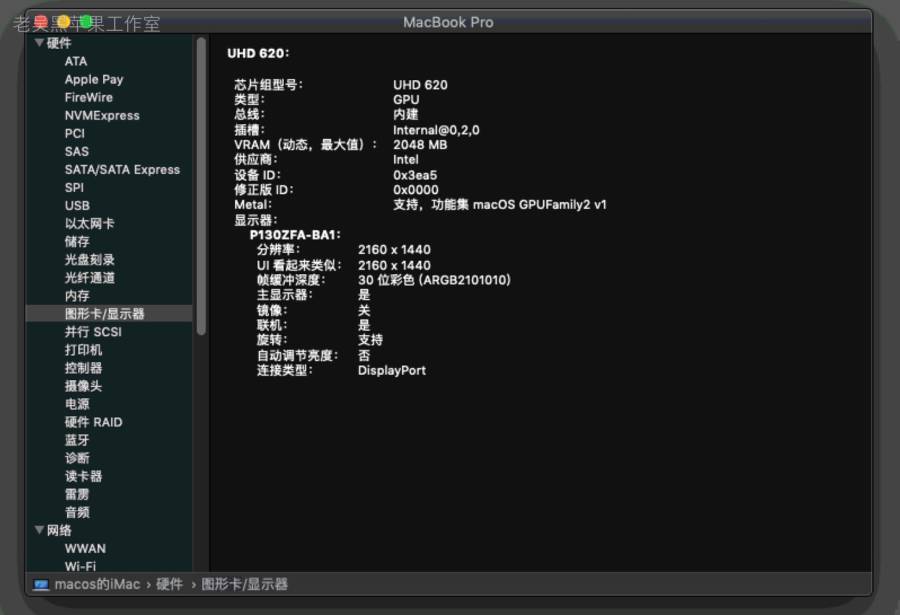This screenshot has width=900, height=615.
Task: Click 硬件 in the bottom breadcrumb path
Action: 166,584
